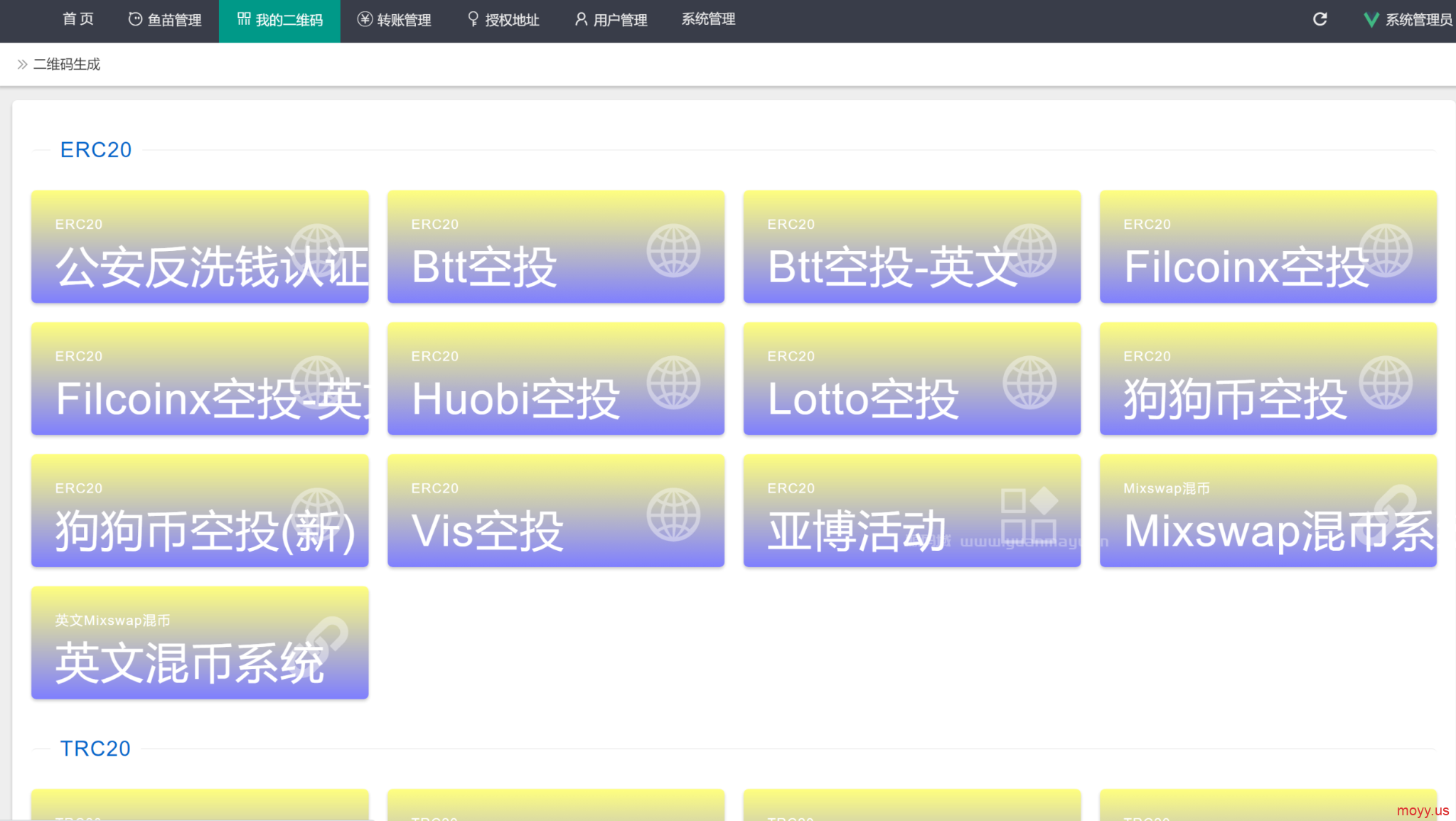Click the green V logo icon
Image resolution: width=1456 pixels, height=821 pixels.
click(1371, 20)
